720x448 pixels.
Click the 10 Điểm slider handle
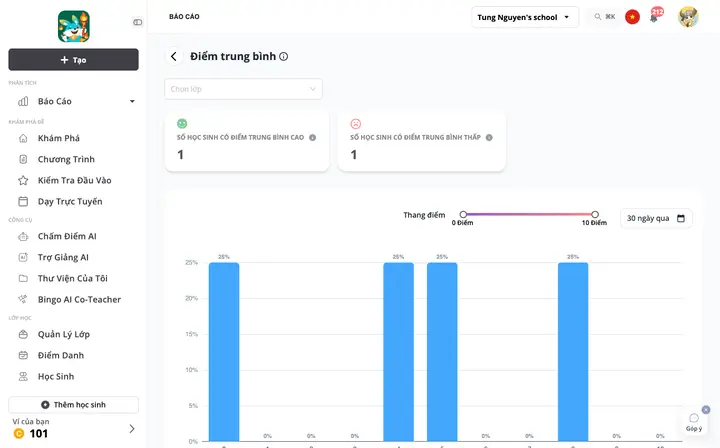tap(595, 214)
